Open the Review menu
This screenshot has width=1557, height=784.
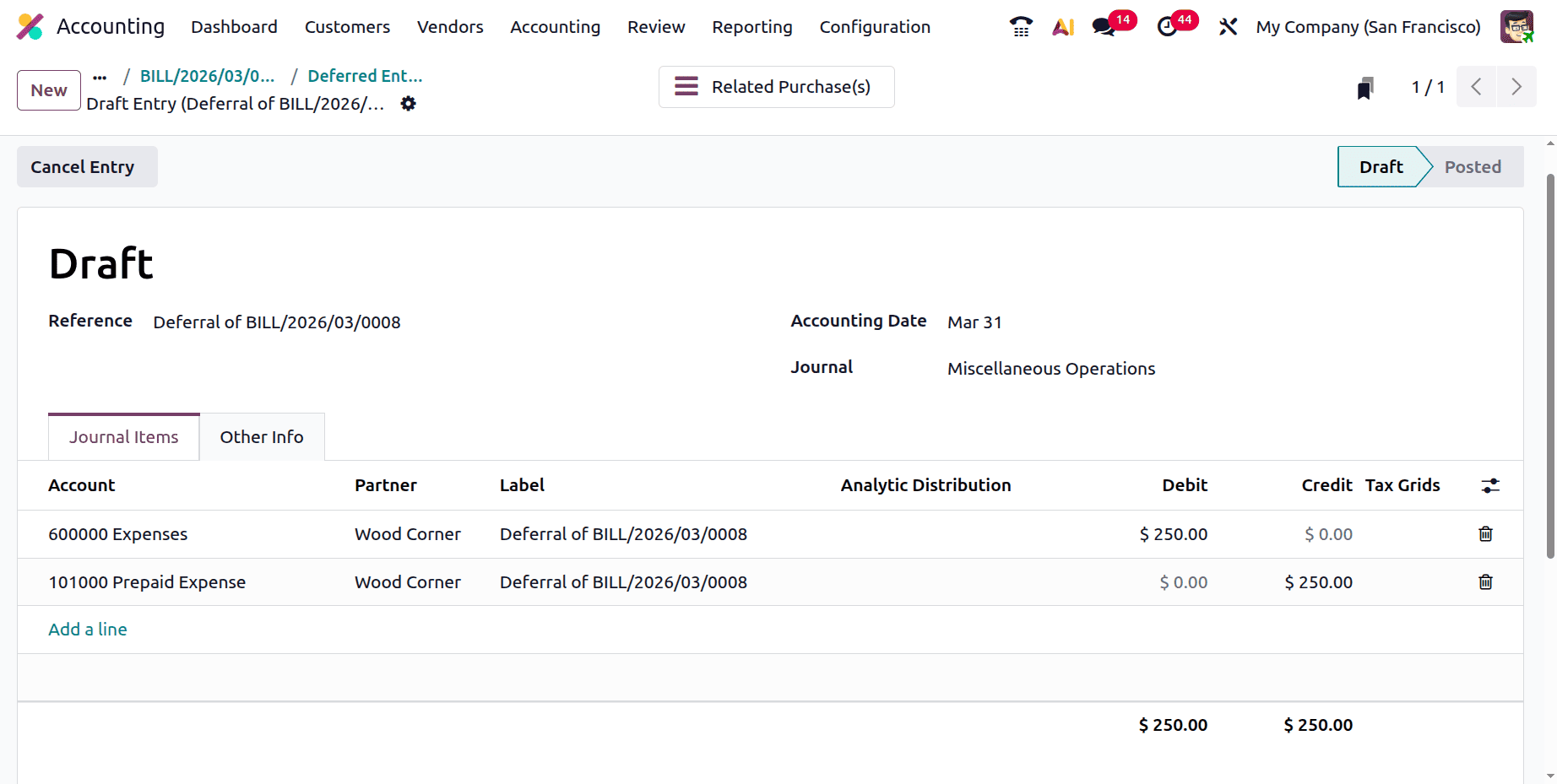pyautogui.click(x=656, y=27)
